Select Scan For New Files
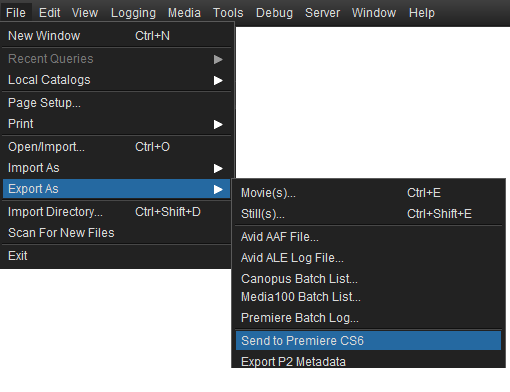Screen dimensions: 510x392 [116, 233]
